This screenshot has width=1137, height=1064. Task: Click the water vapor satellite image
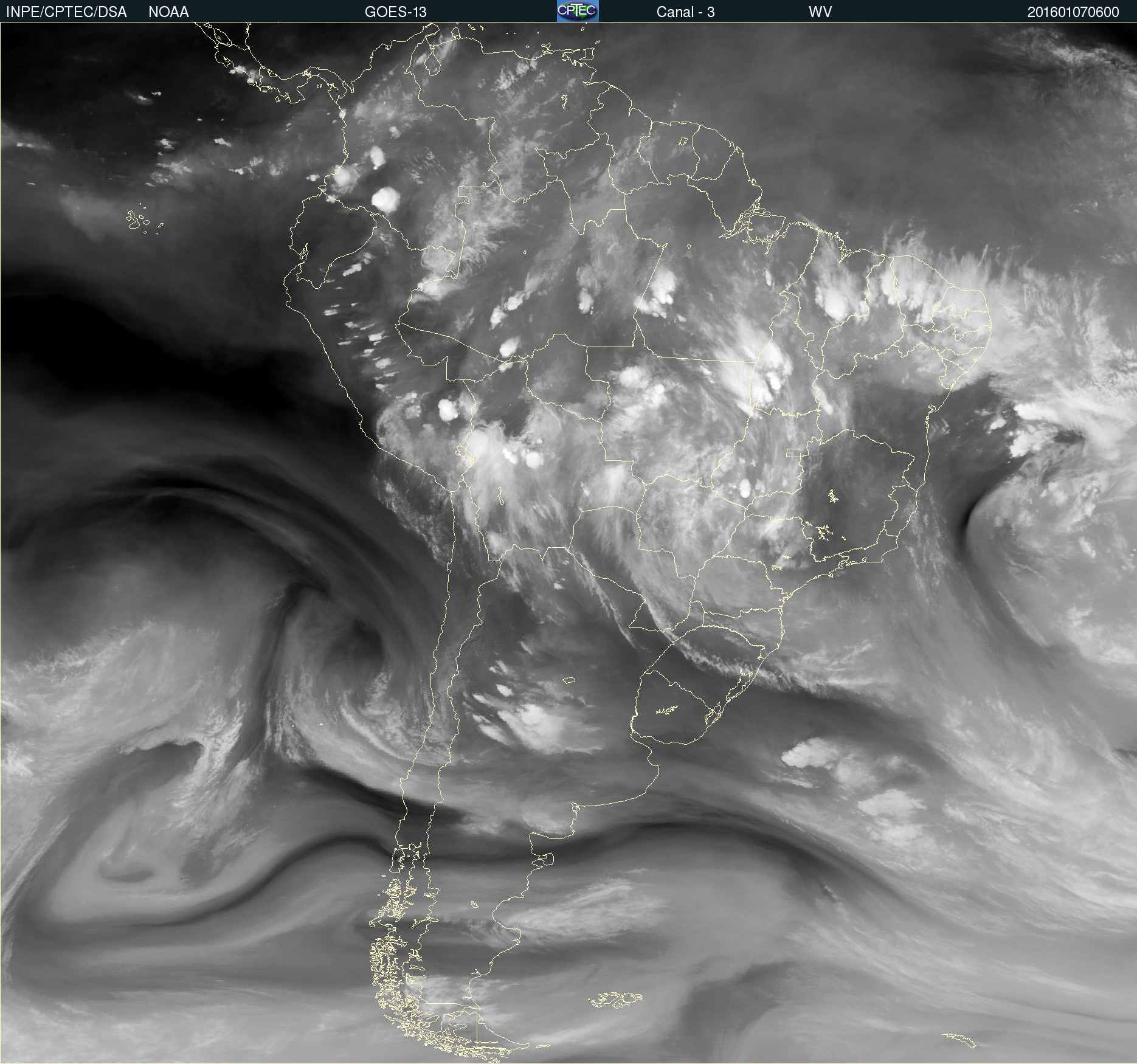pyautogui.click(x=568, y=543)
